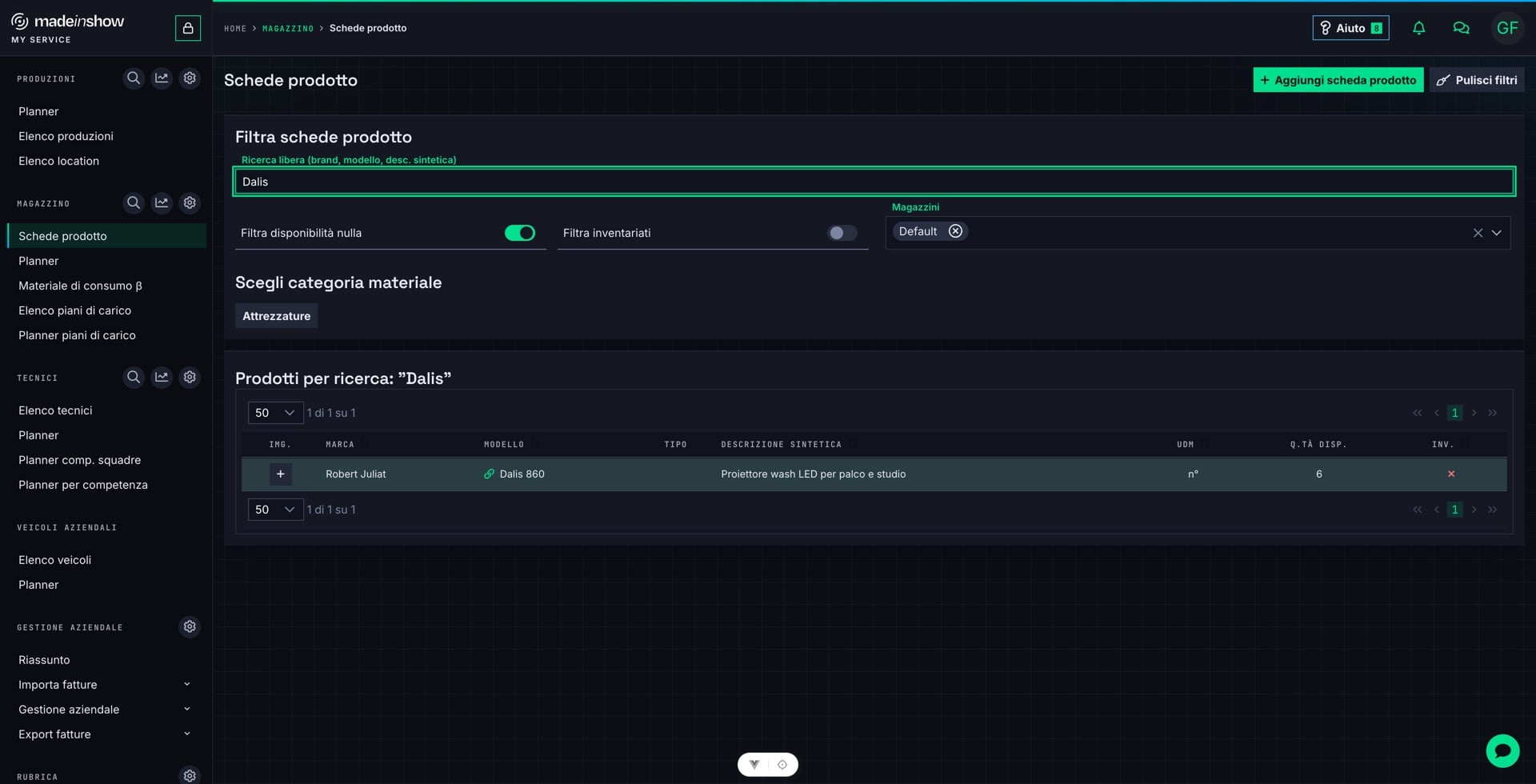Toggle Filtra disponibilità nulla switch

click(x=519, y=233)
